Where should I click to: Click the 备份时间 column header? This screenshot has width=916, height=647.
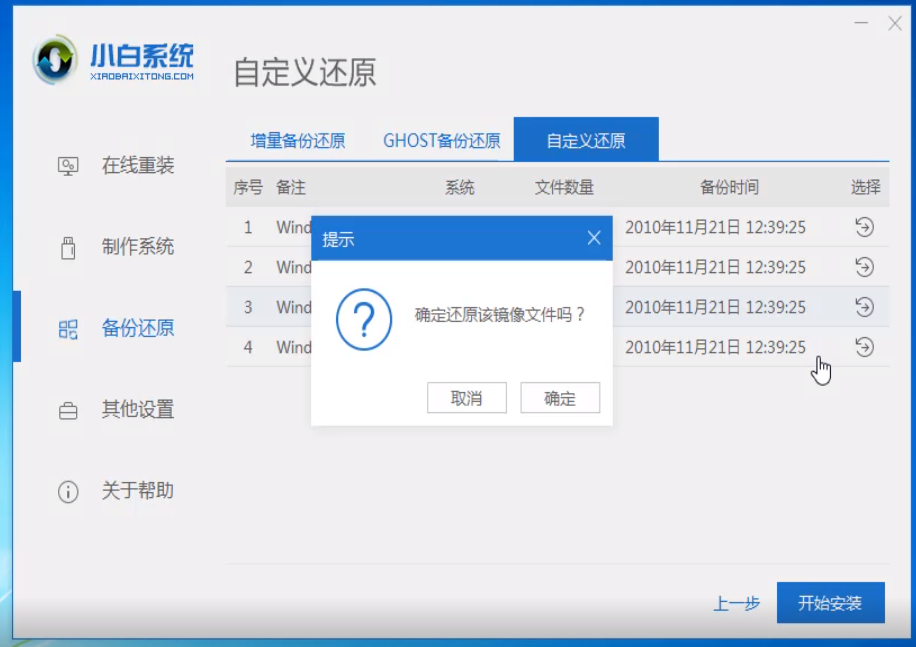[x=729, y=187]
